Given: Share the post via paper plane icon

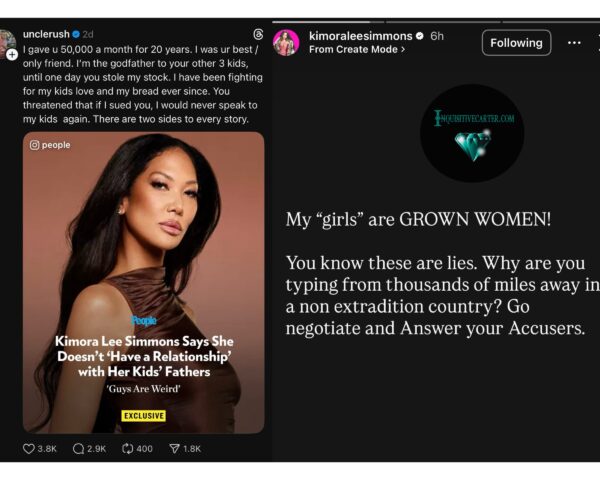Looking at the screenshot, I should point(175,449).
